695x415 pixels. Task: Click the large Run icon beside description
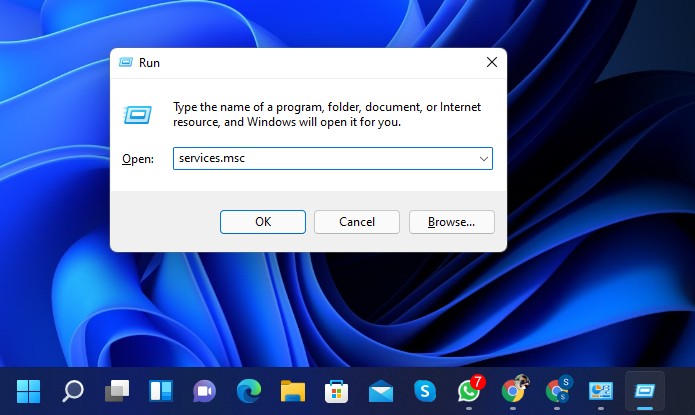click(137, 115)
